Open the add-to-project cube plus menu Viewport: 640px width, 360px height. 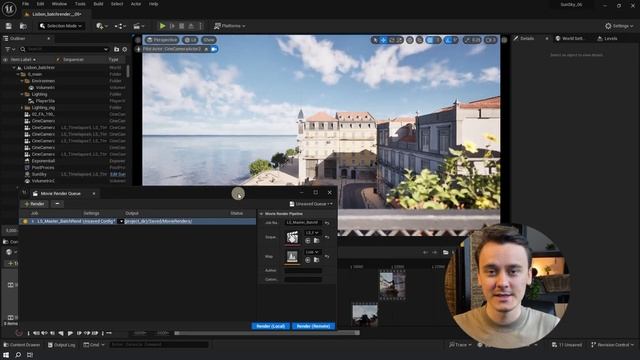coord(101,26)
